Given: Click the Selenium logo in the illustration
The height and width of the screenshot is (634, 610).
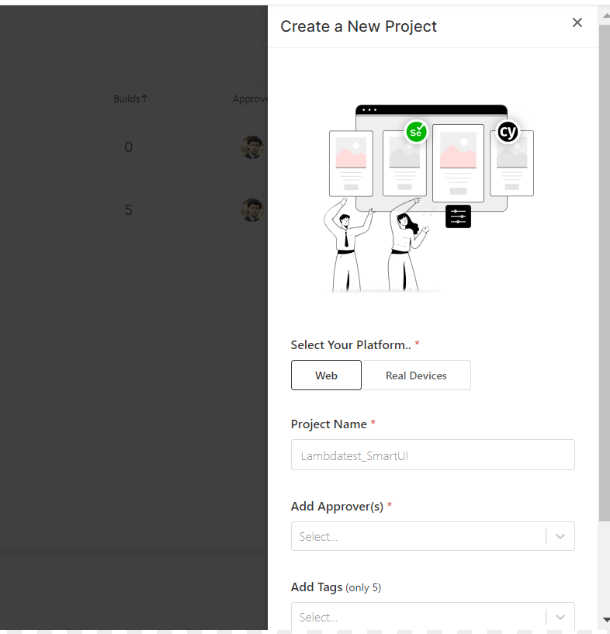Looking at the screenshot, I should 416,132.
